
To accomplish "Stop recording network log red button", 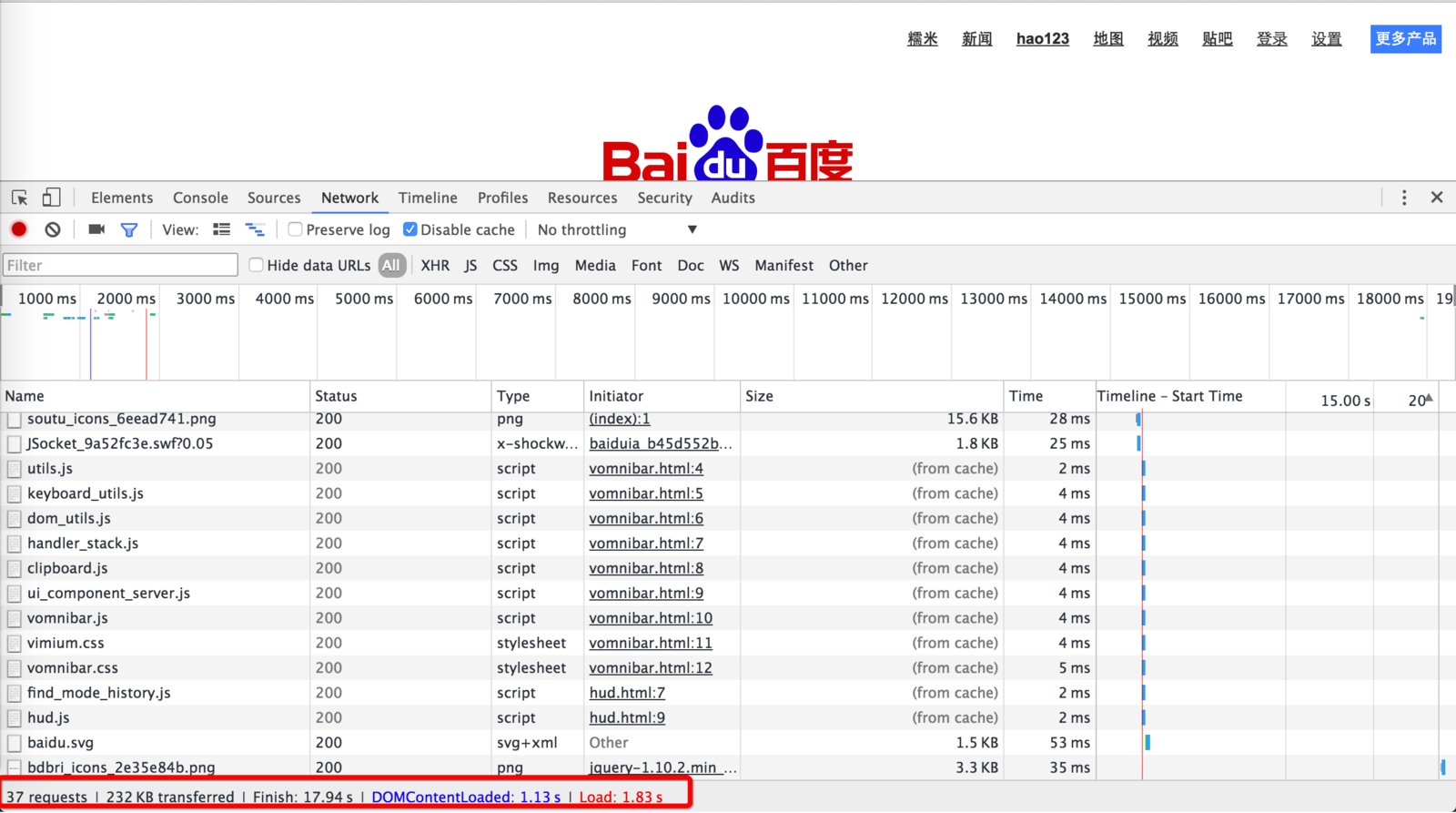I will point(19,229).
